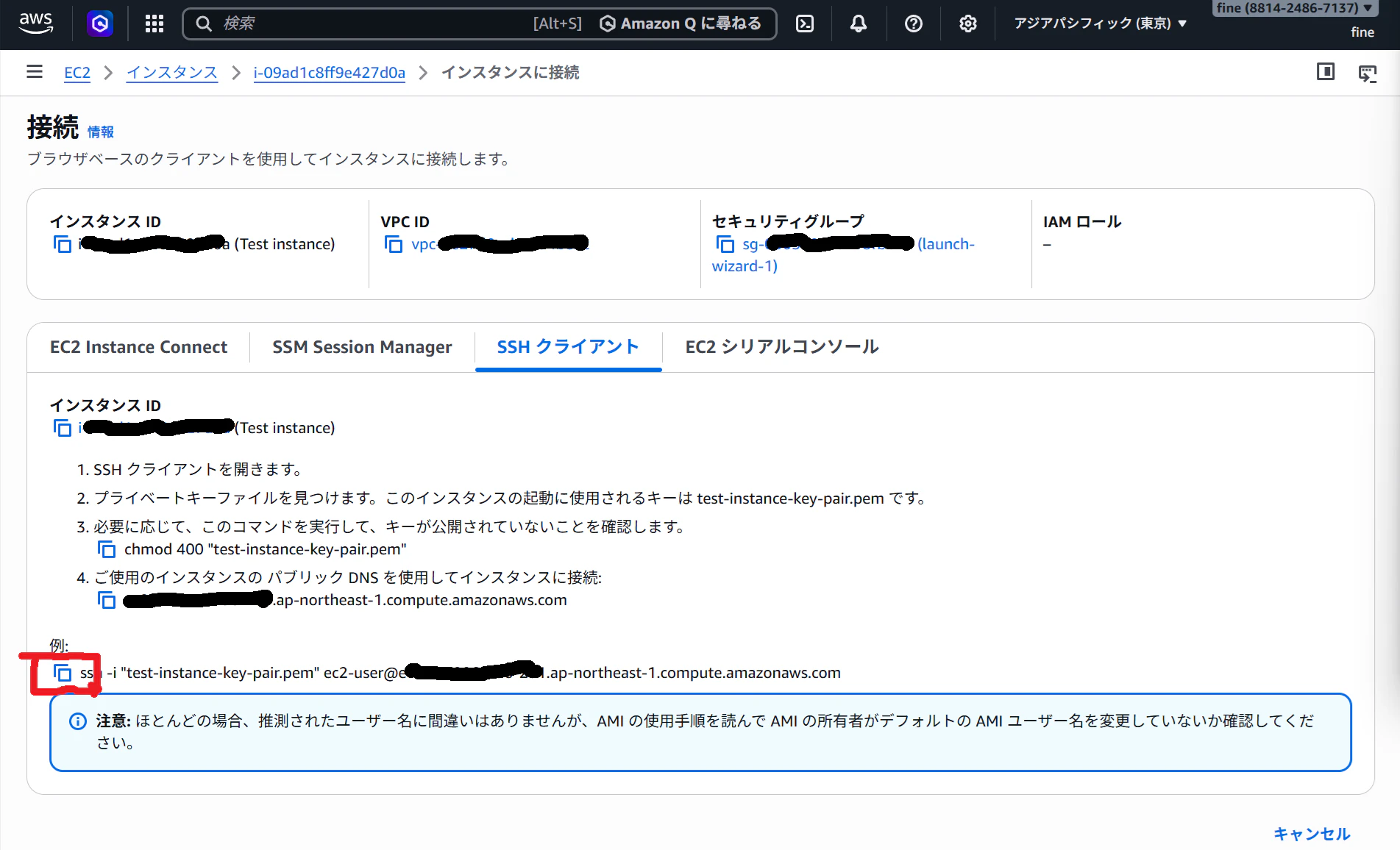This screenshot has height=850, width=1400.
Task: Open the screen feedback monitor icon
Action: click(1368, 73)
